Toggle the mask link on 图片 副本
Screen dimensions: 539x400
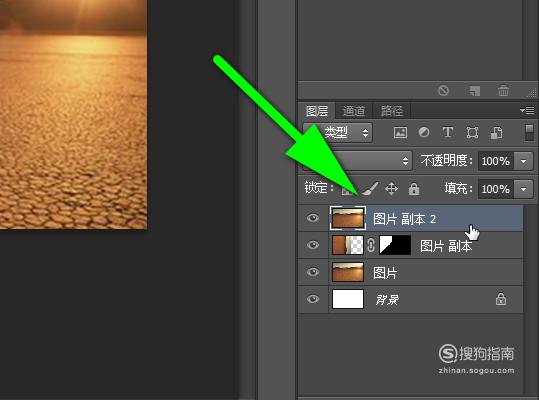371,245
